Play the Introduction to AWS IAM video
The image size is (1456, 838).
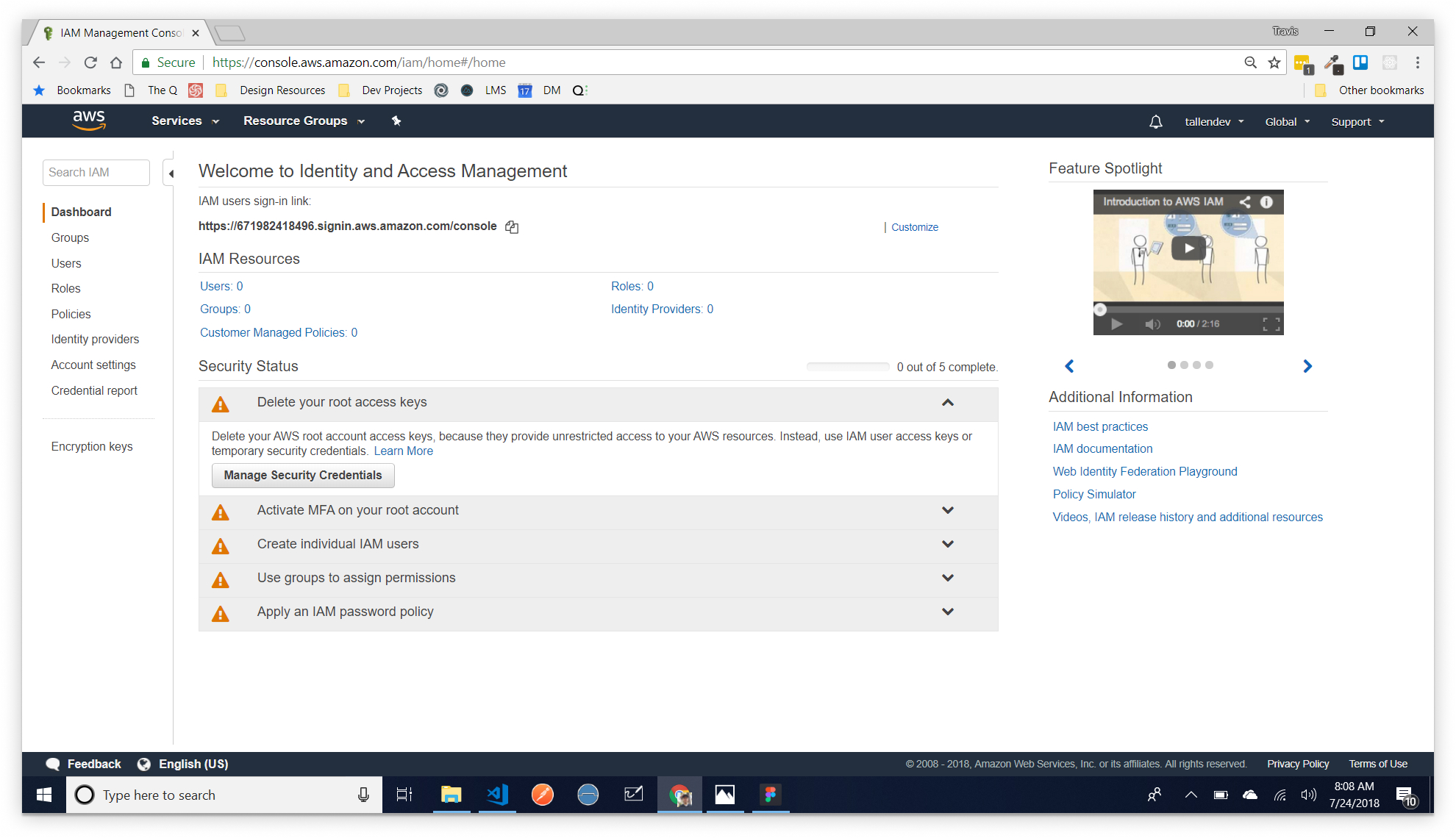click(x=1188, y=248)
